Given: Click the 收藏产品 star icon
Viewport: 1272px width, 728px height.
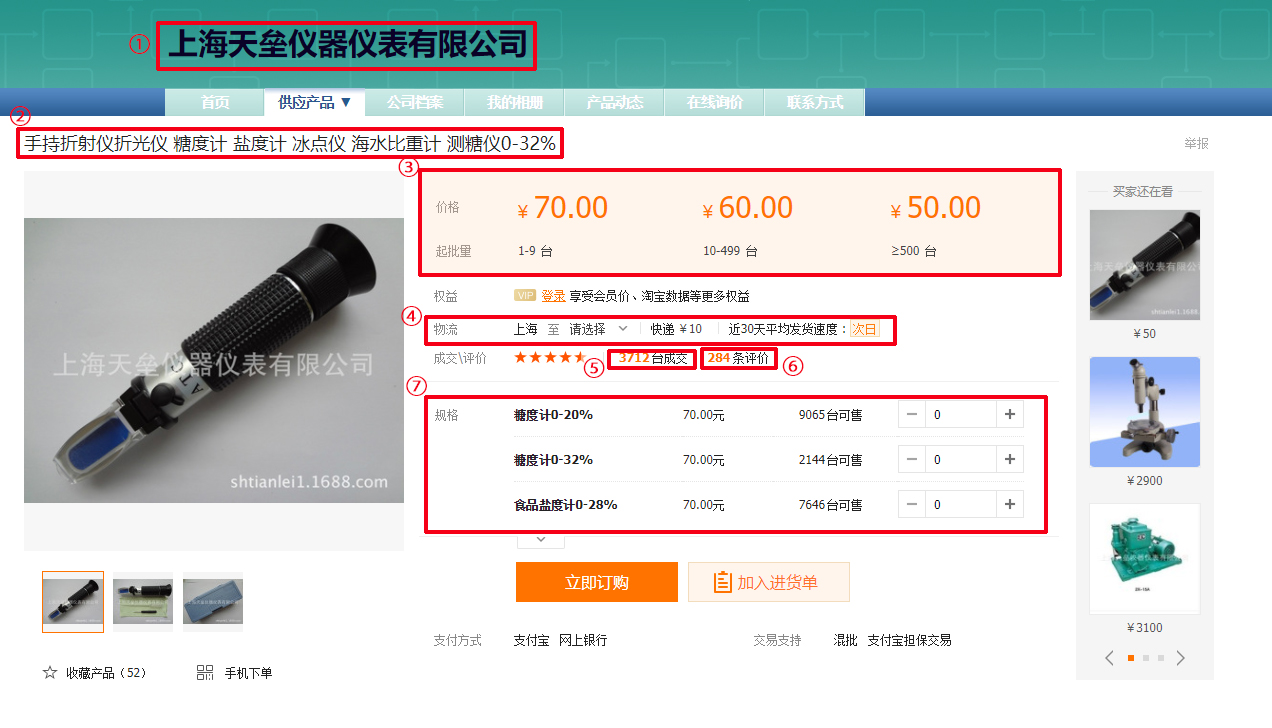Looking at the screenshot, I should (50, 673).
